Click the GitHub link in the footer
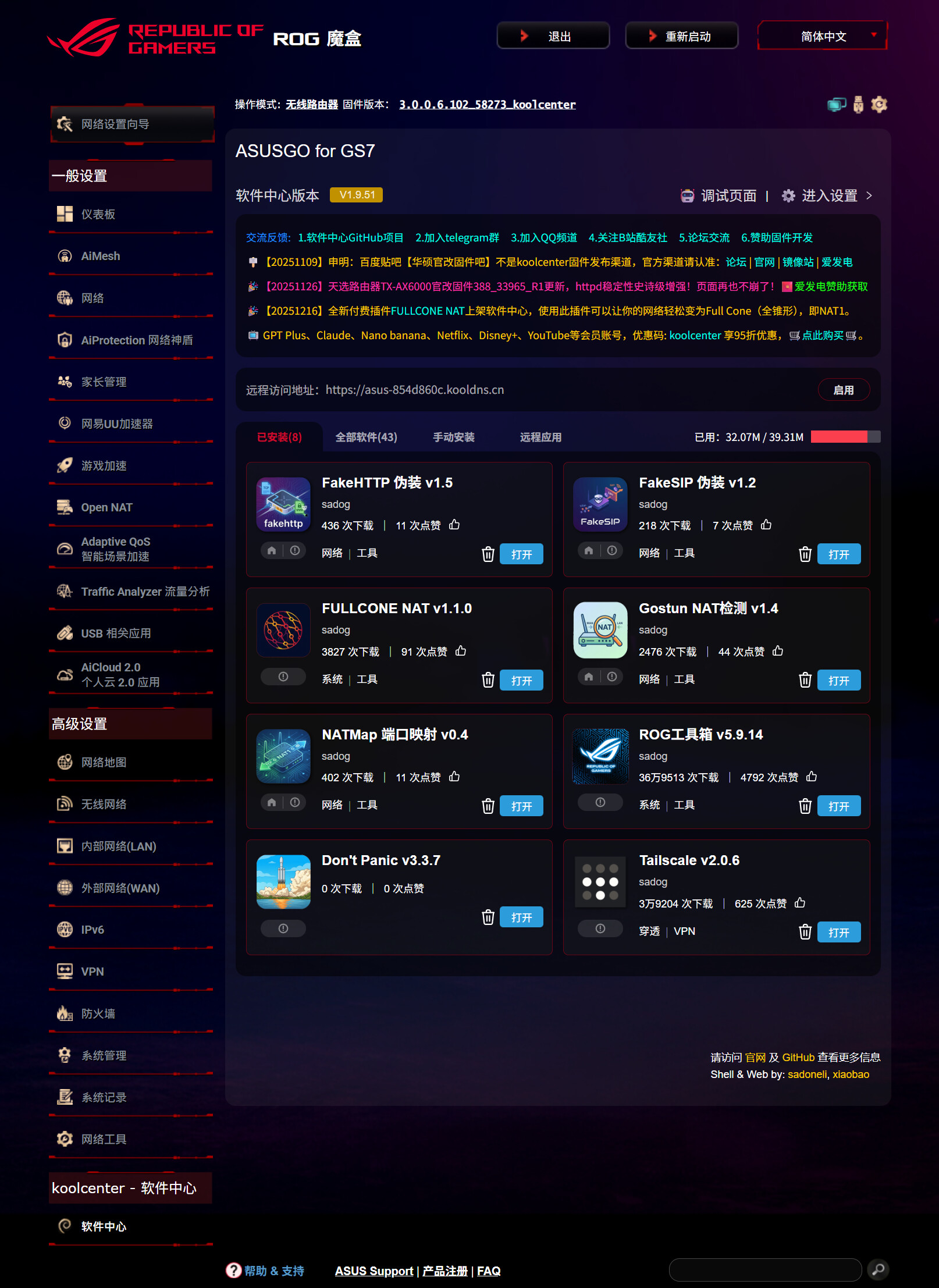The image size is (939, 1288). point(798,1058)
